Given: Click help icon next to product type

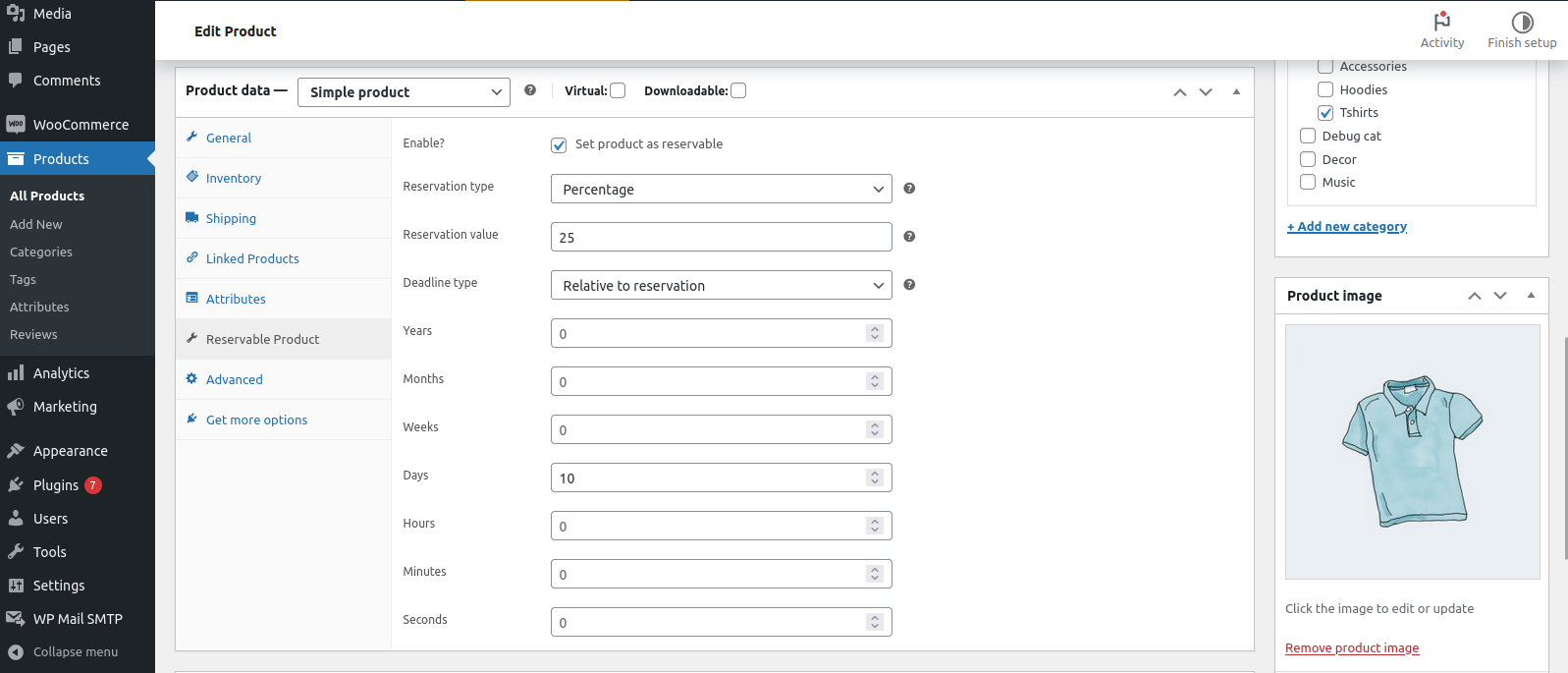Looking at the screenshot, I should pyautogui.click(x=530, y=90).
